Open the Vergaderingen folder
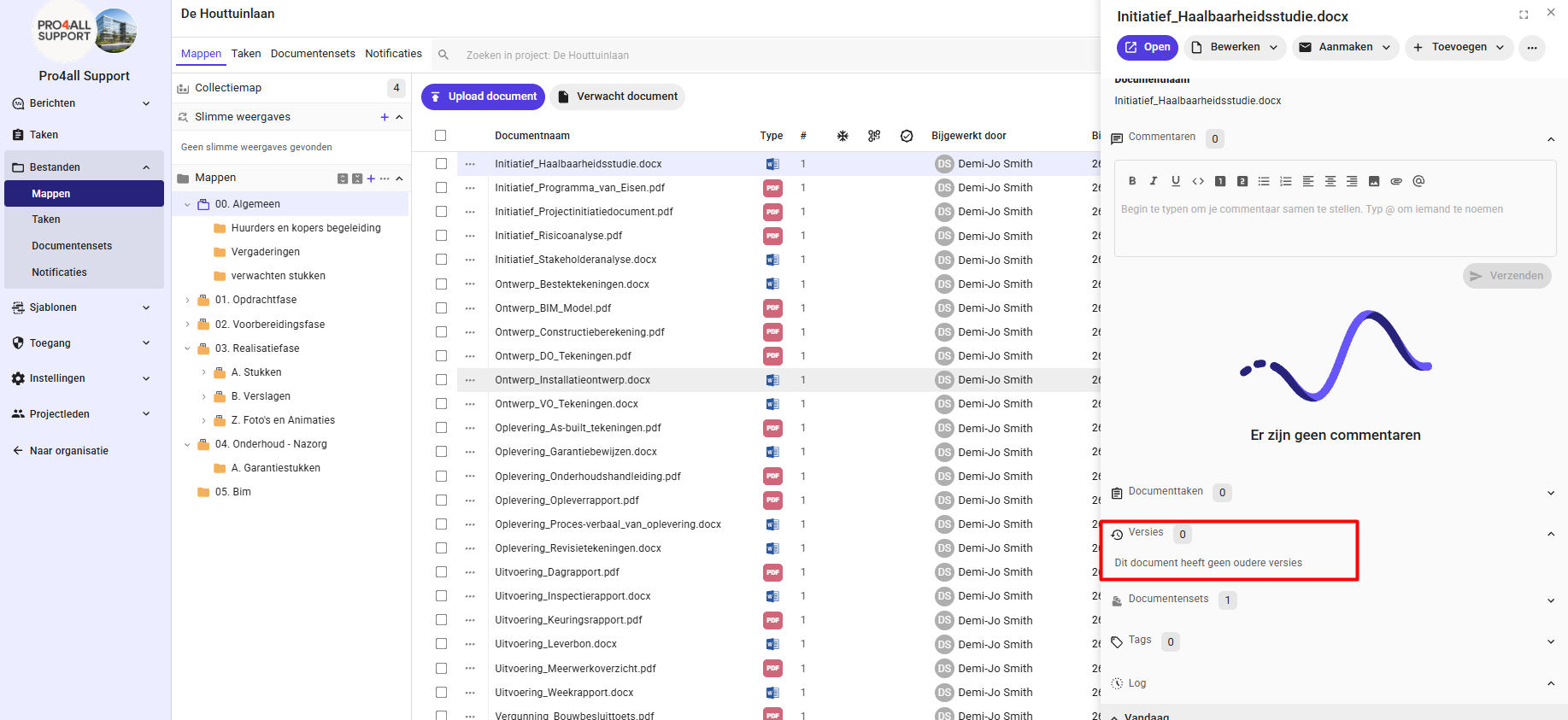The height and width of the screenshot is (720, 1568). 265,252
